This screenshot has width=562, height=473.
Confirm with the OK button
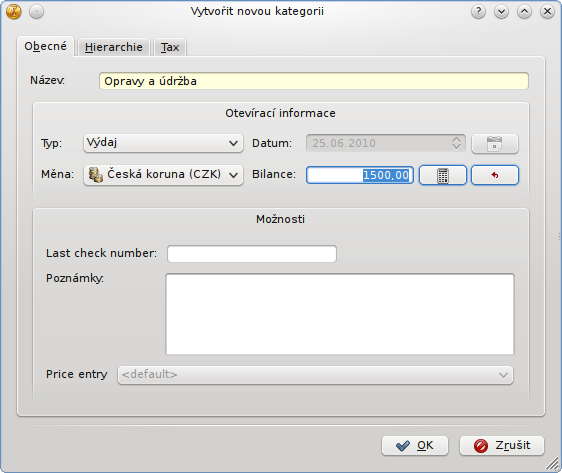coord(415,446)
